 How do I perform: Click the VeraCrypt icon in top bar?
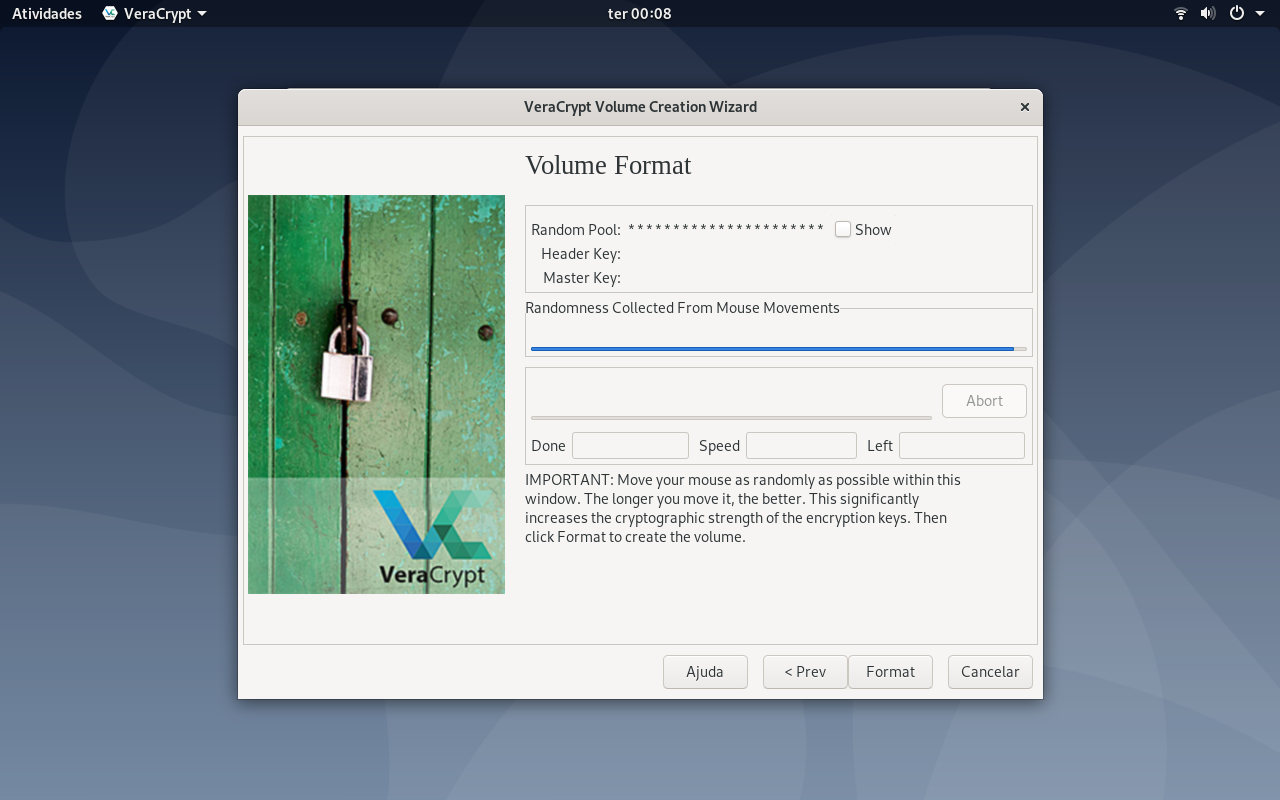[x=110, y=14]
